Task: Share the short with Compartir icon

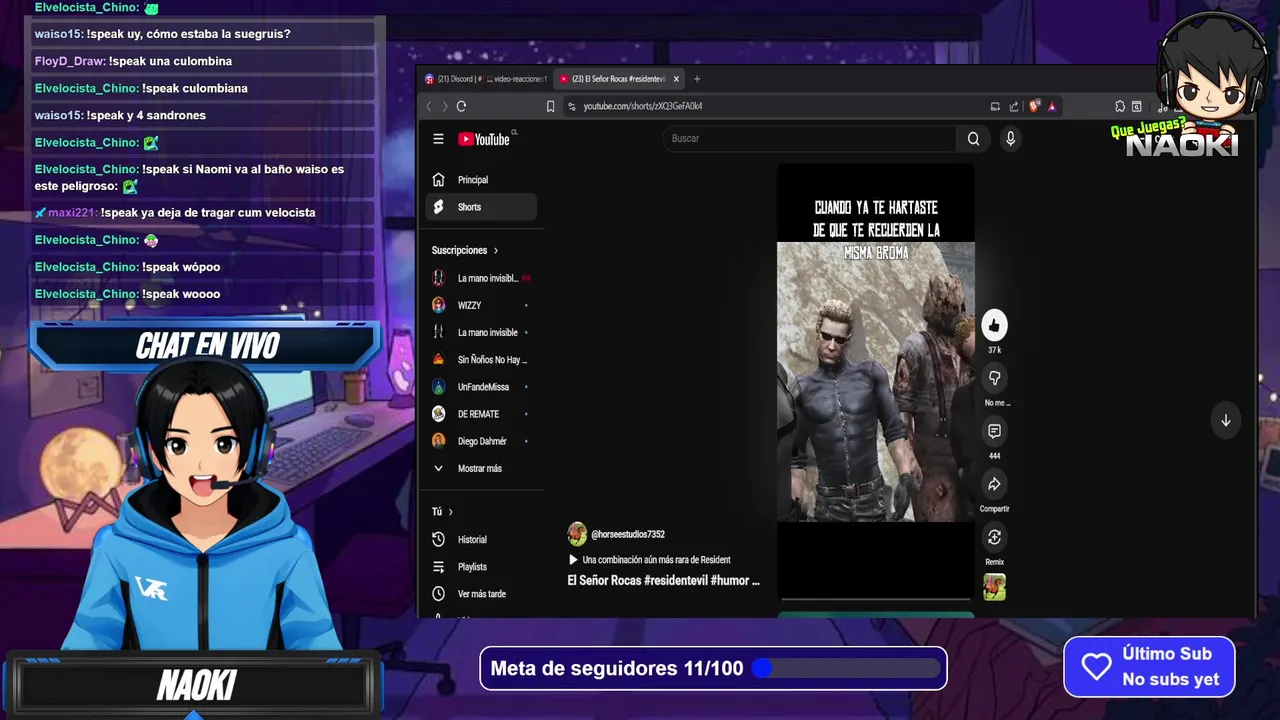Action: [994, 484]
